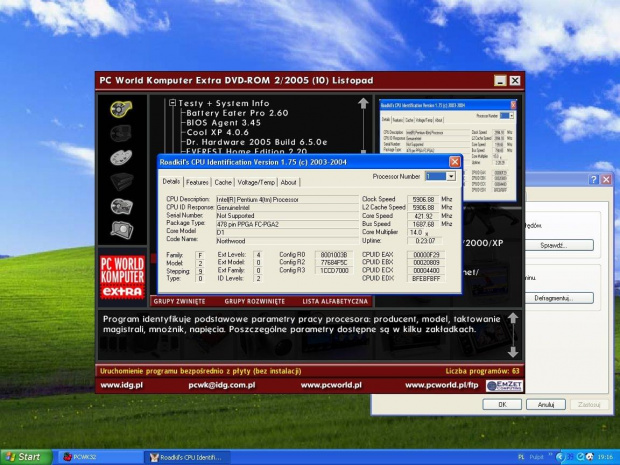Select the highlighted yellow disc category icon in sidebar
620x465 pixels.
click(x=121, y=109)
